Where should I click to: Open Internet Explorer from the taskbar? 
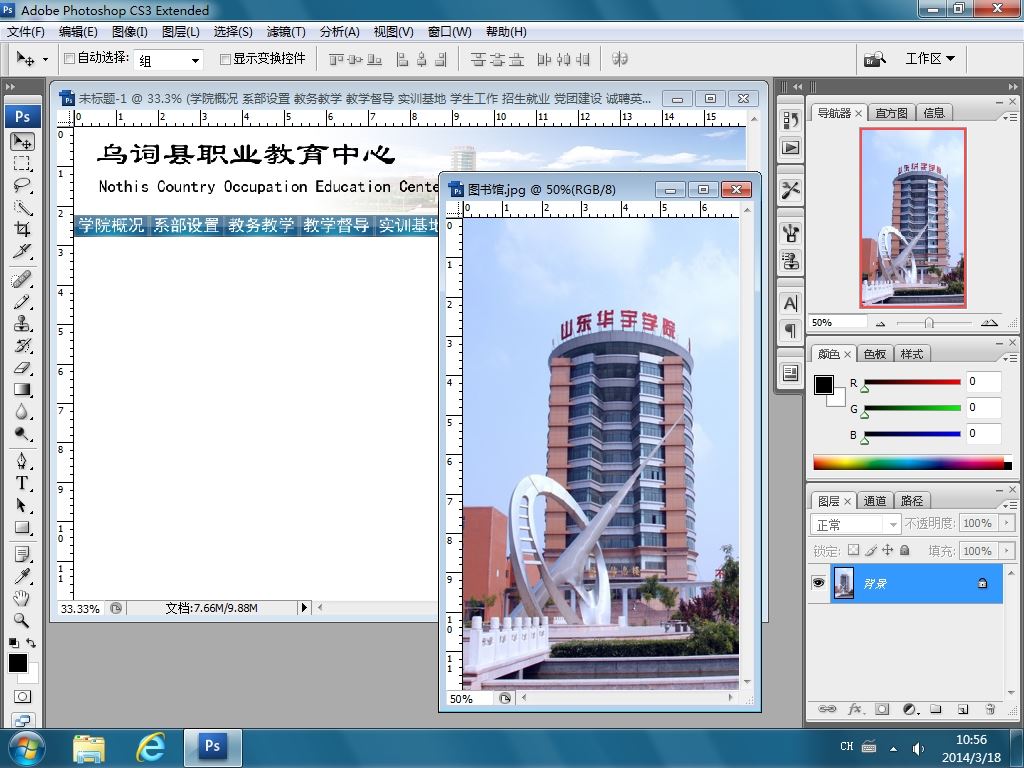click(x=151, y=747)
